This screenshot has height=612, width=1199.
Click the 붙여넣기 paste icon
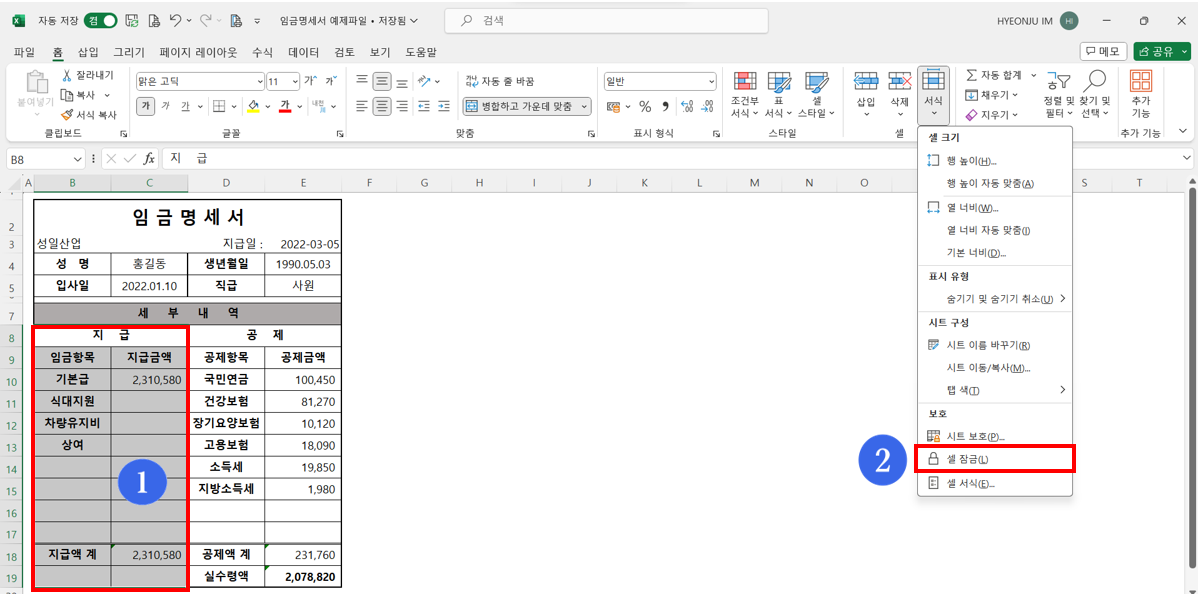tap(36, 83)
